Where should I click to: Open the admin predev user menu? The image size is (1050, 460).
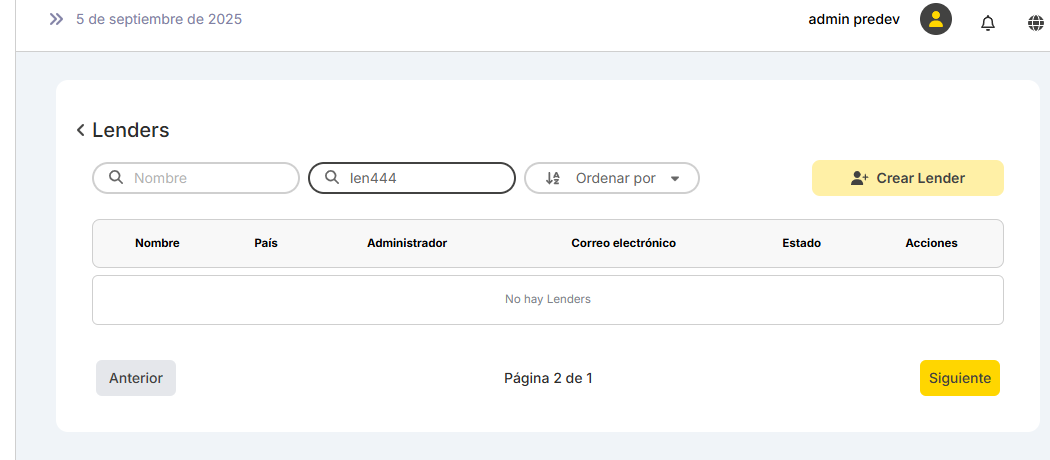[x=852, y=19]
